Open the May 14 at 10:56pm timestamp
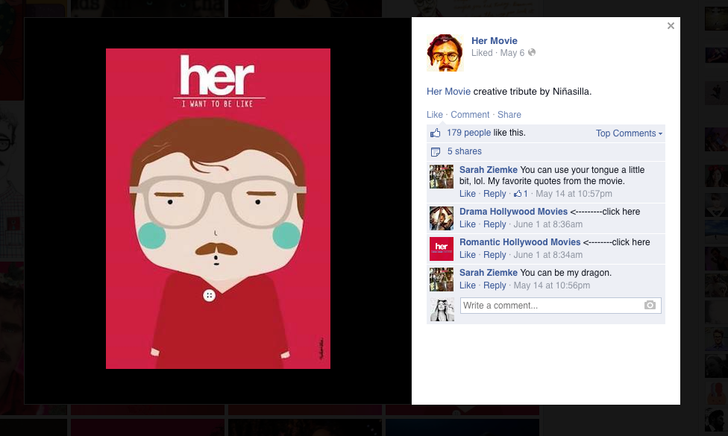The width and height of the screenshot is (728, 436). coord(552,286)
